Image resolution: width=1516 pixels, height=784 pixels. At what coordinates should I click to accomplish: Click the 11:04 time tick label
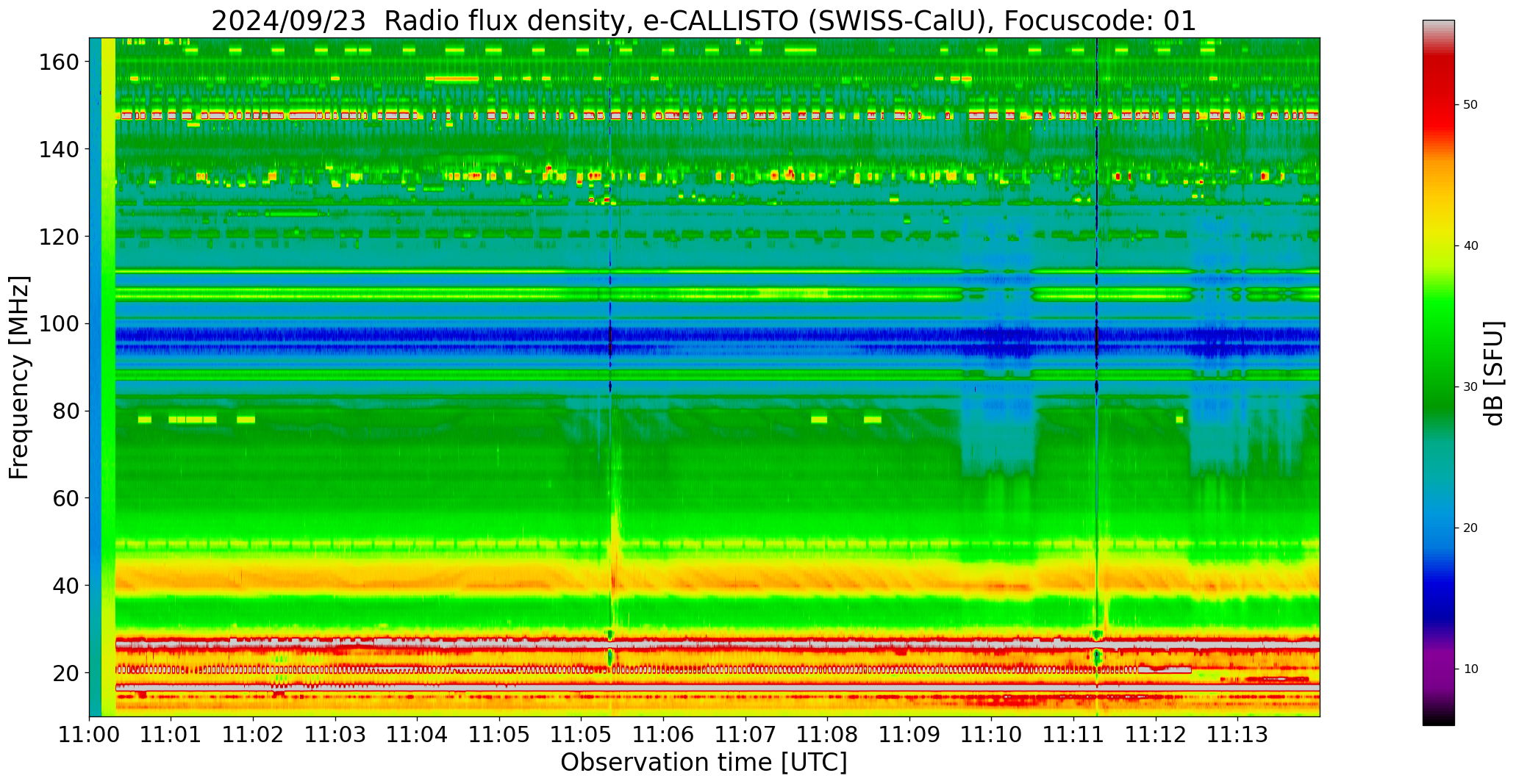coord(418,735)
